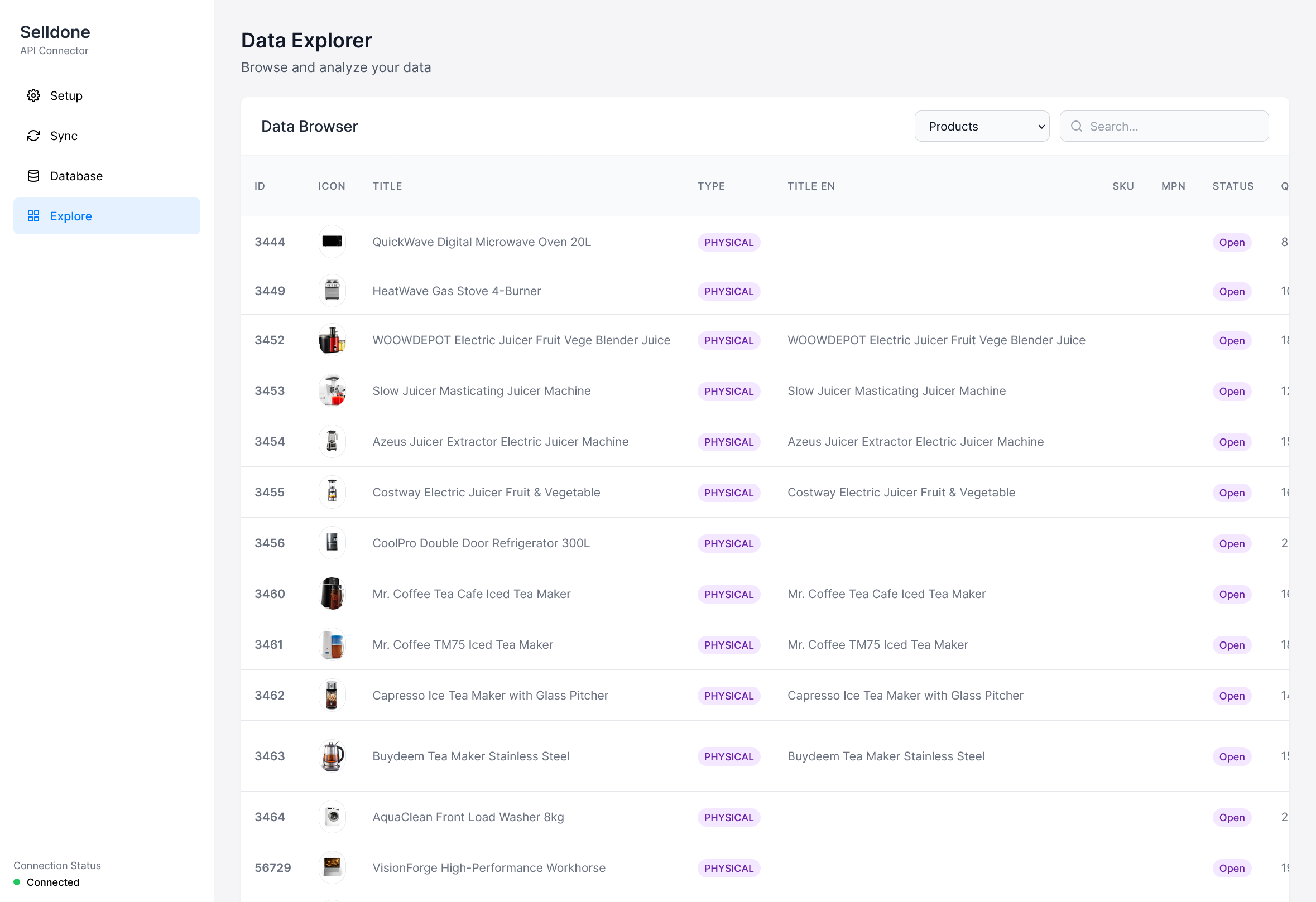Click the Selldone app title
The width and height of the screenshot is (1316, 902).
(x=55, y=32)
